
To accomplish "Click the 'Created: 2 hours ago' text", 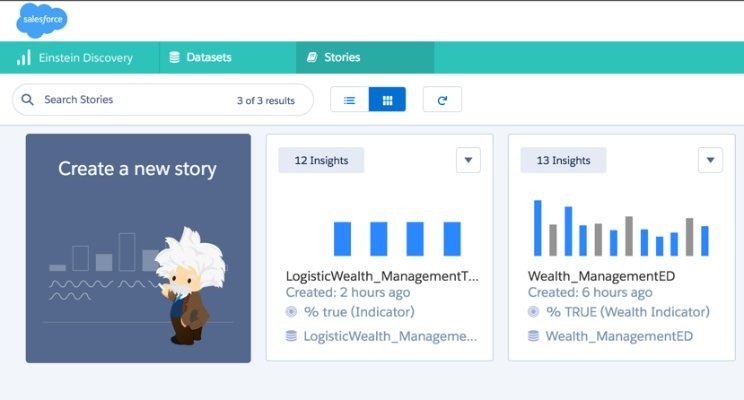I will 348,293.
